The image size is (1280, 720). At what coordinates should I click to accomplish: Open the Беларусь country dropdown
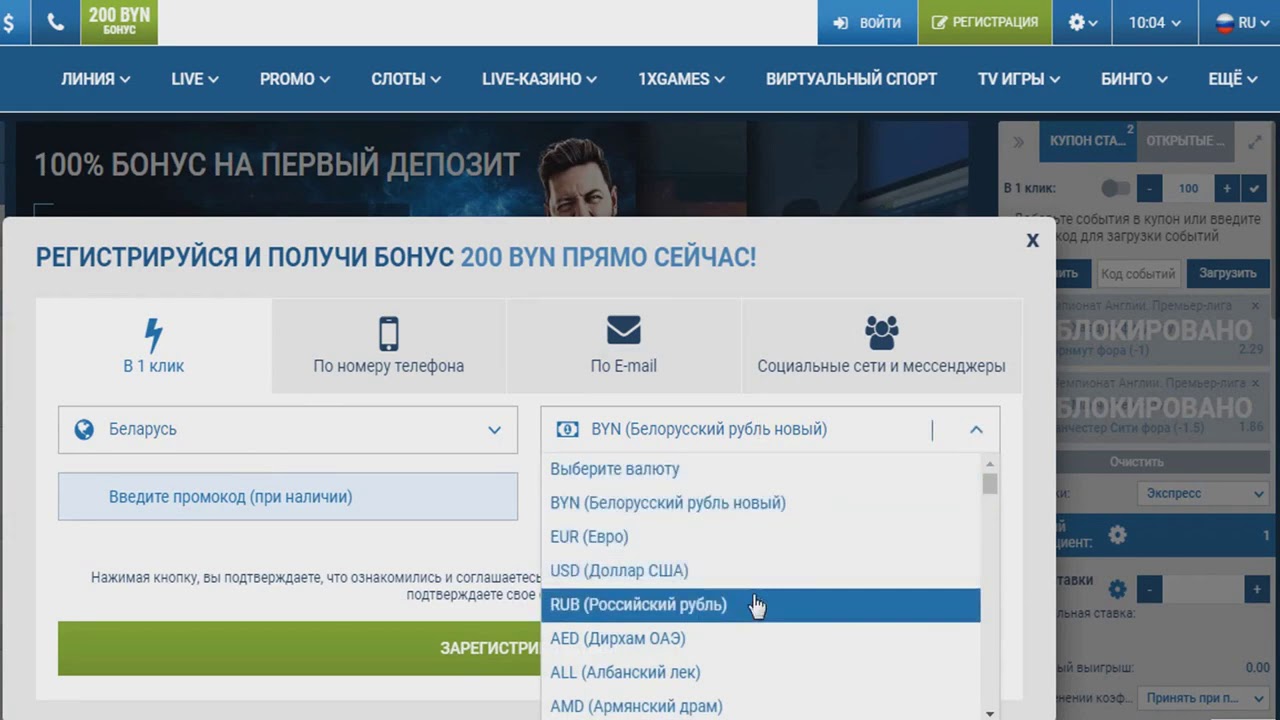[288, 429]
